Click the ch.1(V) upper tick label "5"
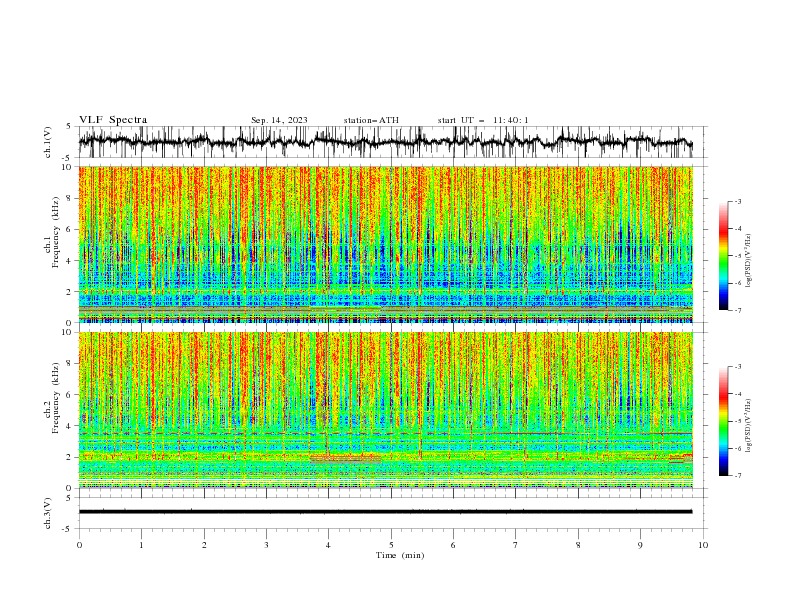The image size is (792, 612). coord(69,127)
